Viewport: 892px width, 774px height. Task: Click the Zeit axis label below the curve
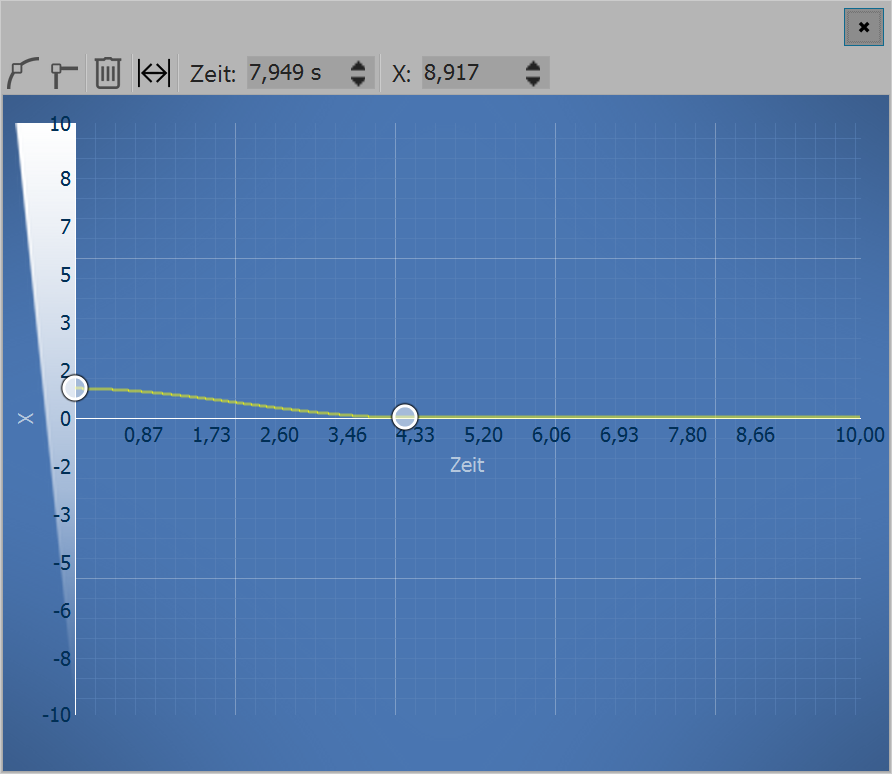(466, 465)
